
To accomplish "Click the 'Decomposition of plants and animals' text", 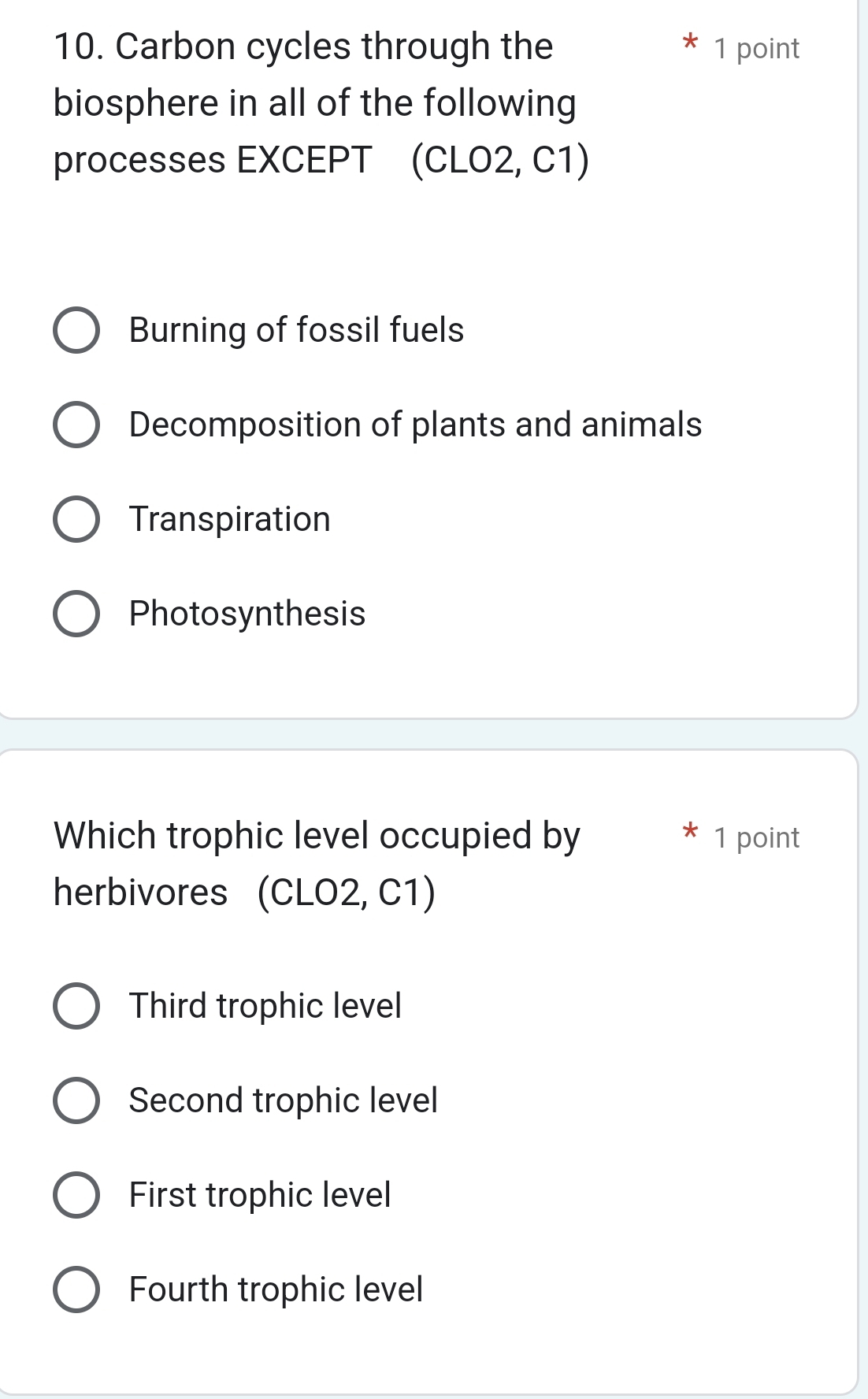I will pyautogui.click(x=415, y=425).
